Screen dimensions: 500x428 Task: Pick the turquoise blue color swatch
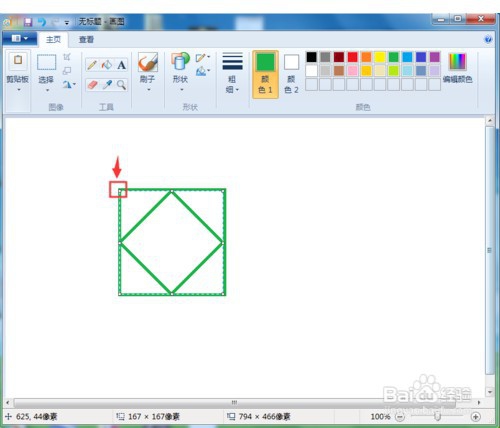(x=407, y=57)
